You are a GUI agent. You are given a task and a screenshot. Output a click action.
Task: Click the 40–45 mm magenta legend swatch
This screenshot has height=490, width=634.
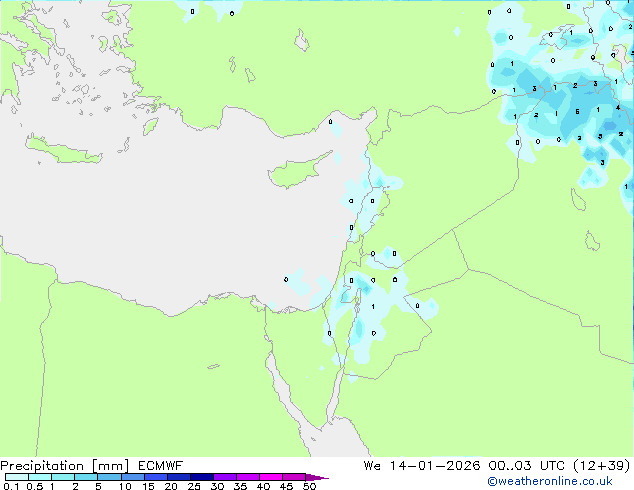click(x=271, y=477)
